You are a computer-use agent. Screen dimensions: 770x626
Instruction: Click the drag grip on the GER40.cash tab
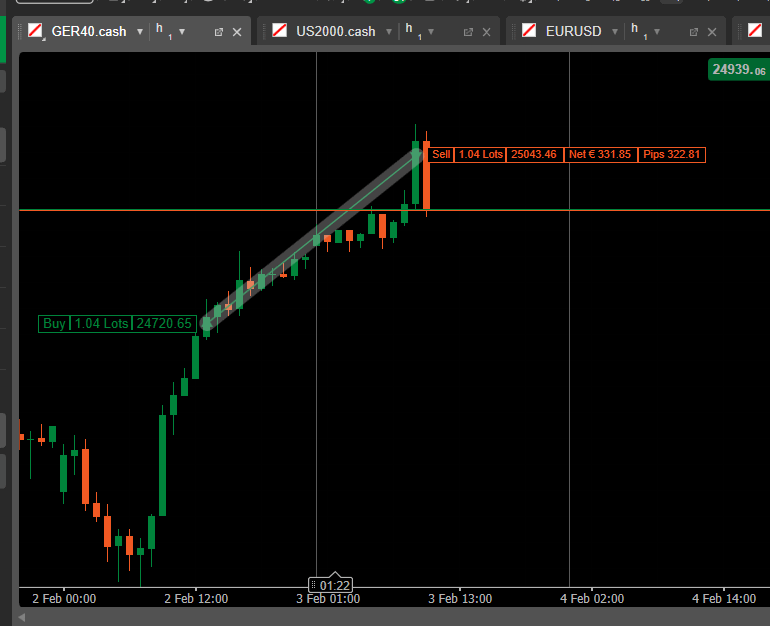click(20, 31)
